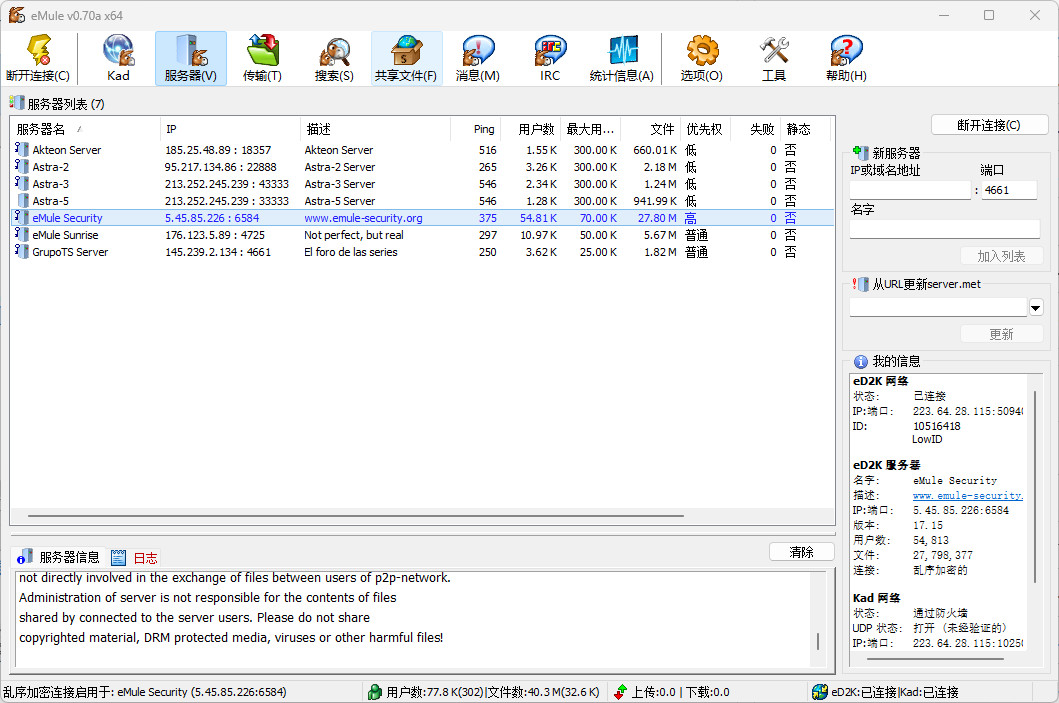Image resolution: width=1059 pixels, height=703 pixels.
Task: Select the 'El foro de las series' description
Action: 351,251
